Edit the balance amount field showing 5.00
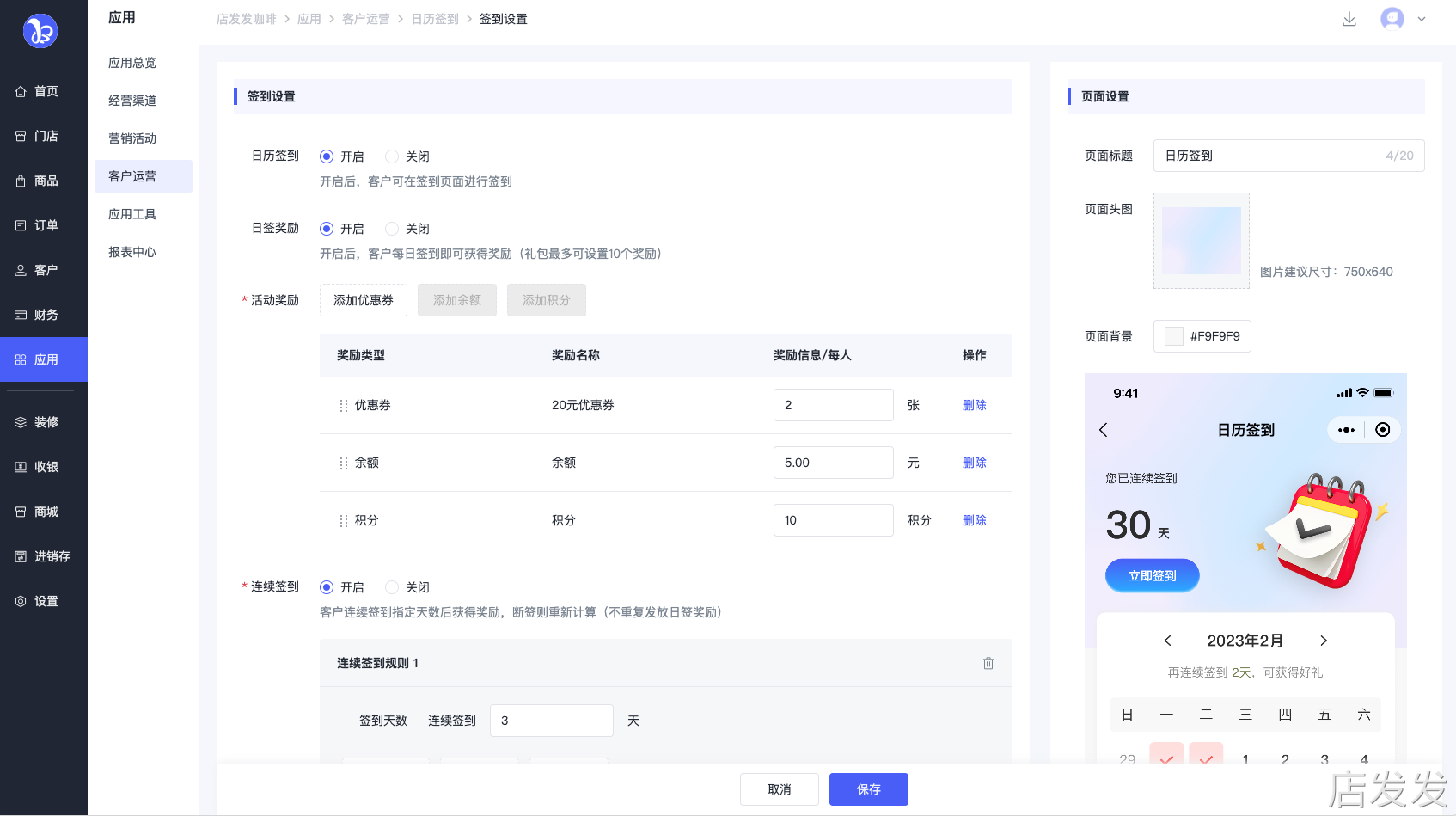 pyautogui.click(x=834, y=463)
